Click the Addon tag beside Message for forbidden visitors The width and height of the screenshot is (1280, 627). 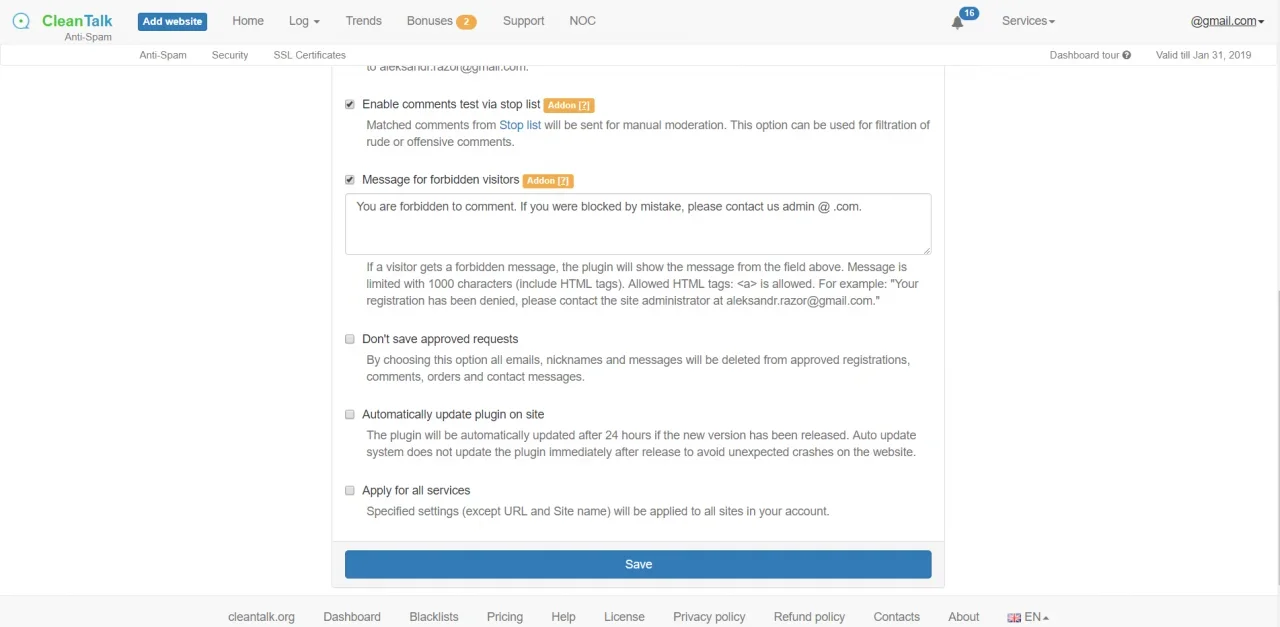547,180
